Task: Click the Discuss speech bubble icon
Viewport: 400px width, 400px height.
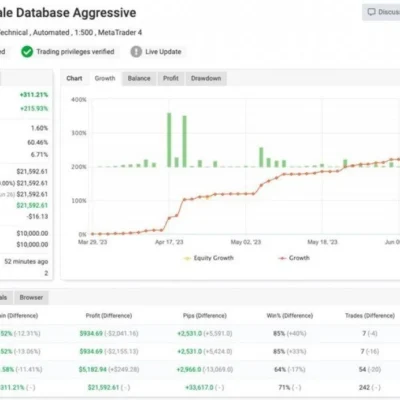Action: tap(371, 12)
